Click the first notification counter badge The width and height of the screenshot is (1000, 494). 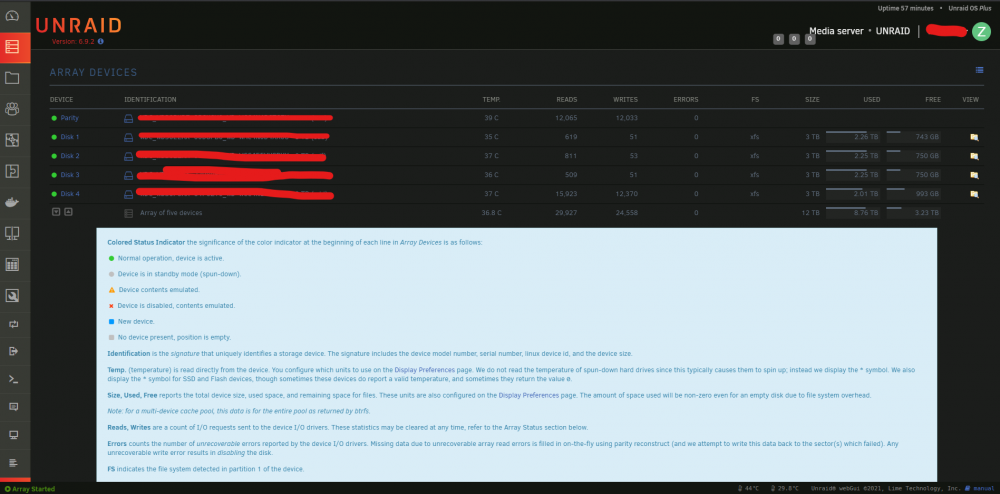click(778, 40)
